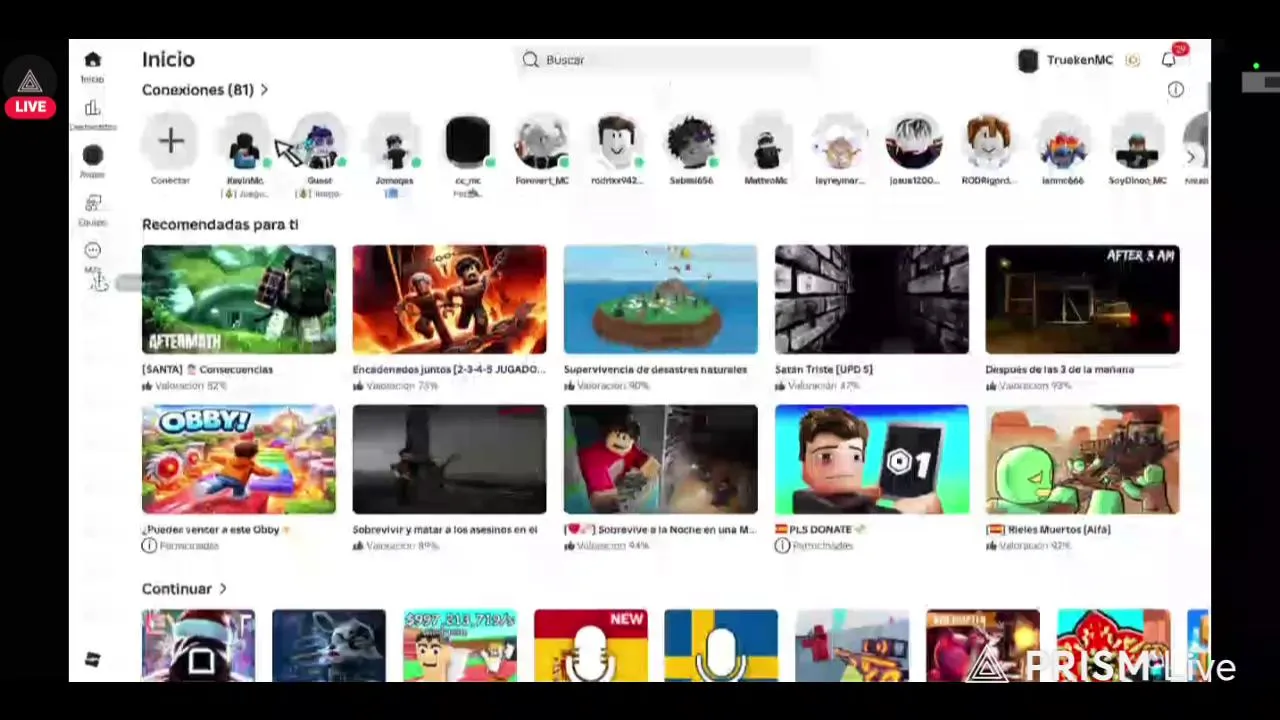Open Satán Triste game thumbnail
The width and height of the screenshot is (1280, 720).
pyautogui.click(x=872, y=299)
